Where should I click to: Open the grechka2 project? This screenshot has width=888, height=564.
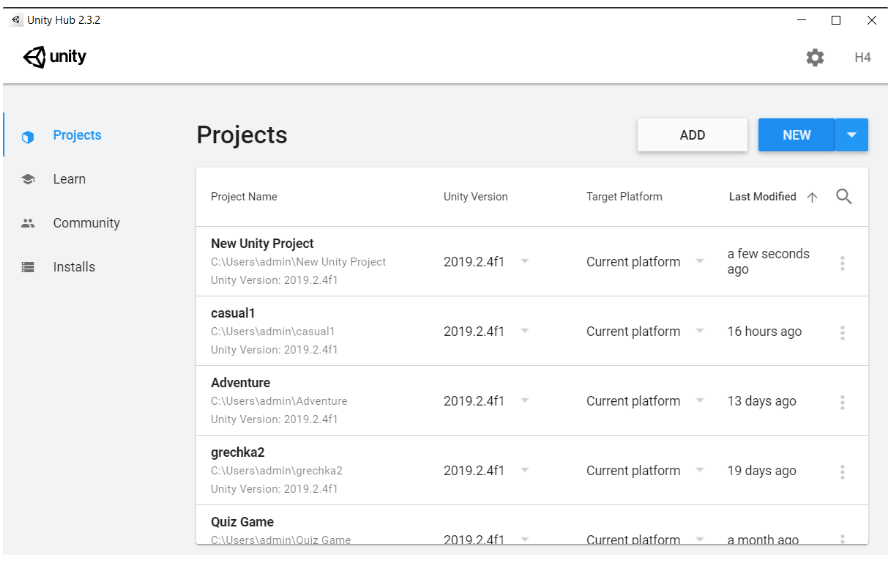click(x=237, y=452)
